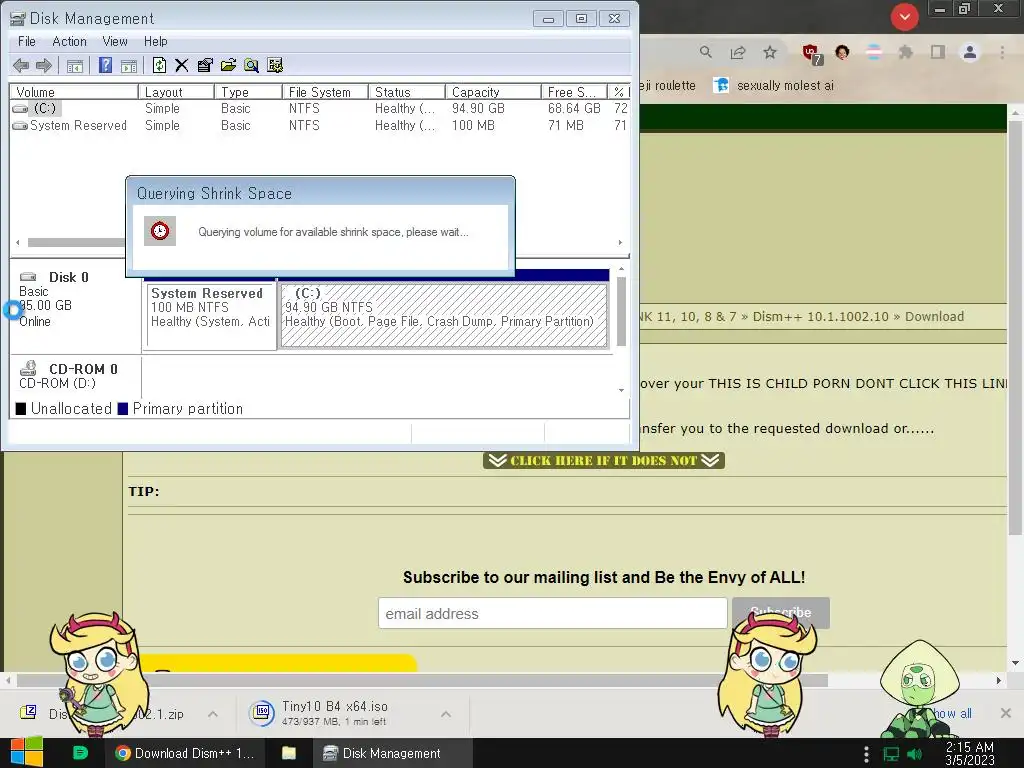This screenshot has width=1024, height=768.
Task: Select the (C:) 94.90 GB partition block
Action: tap(444, 316)
